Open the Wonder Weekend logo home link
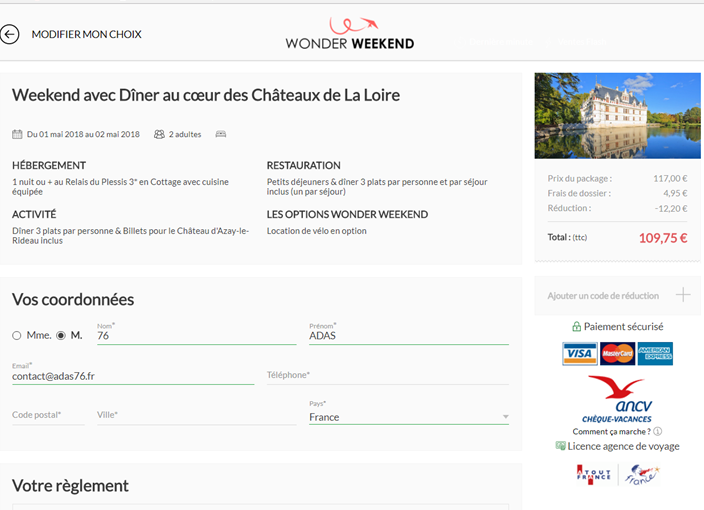The width and height of the screenshot is (704, 510). [x=350, y=33]
